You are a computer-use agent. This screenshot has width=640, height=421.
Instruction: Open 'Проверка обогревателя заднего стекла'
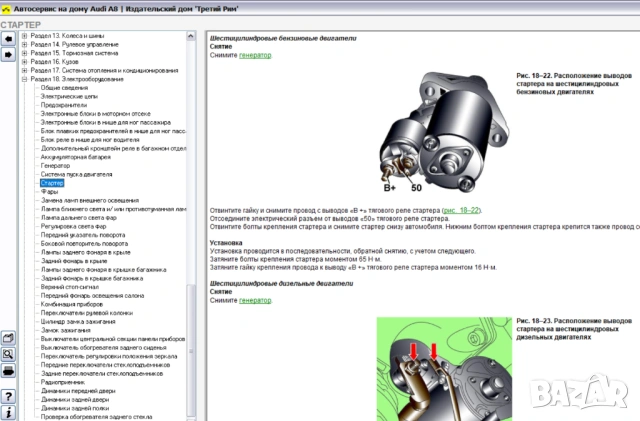point(96,417)
